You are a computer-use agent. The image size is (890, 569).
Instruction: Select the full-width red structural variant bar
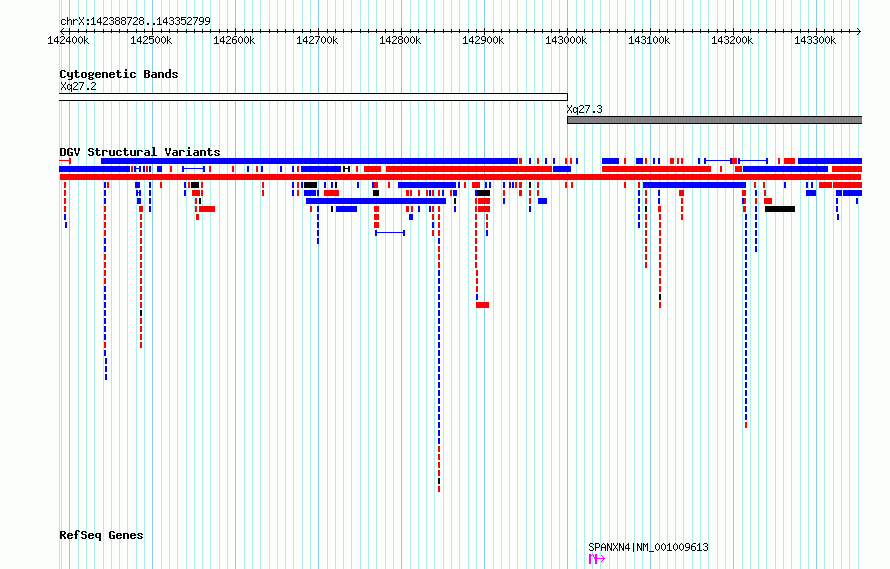tap(460, 177)
